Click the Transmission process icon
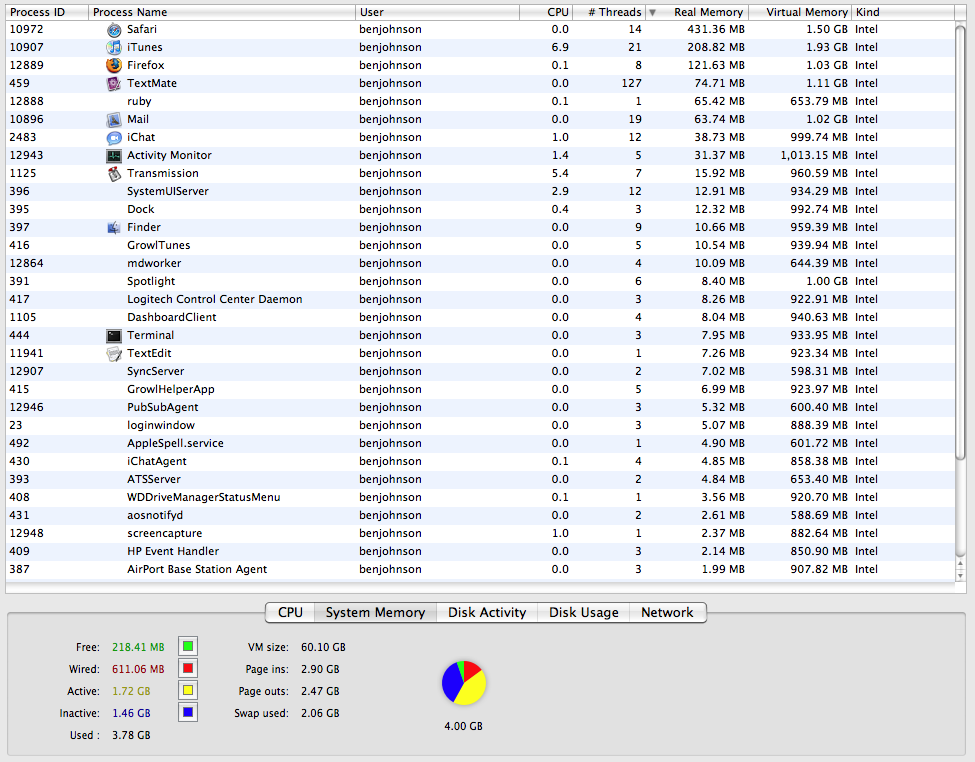 [x=114, y=174]
